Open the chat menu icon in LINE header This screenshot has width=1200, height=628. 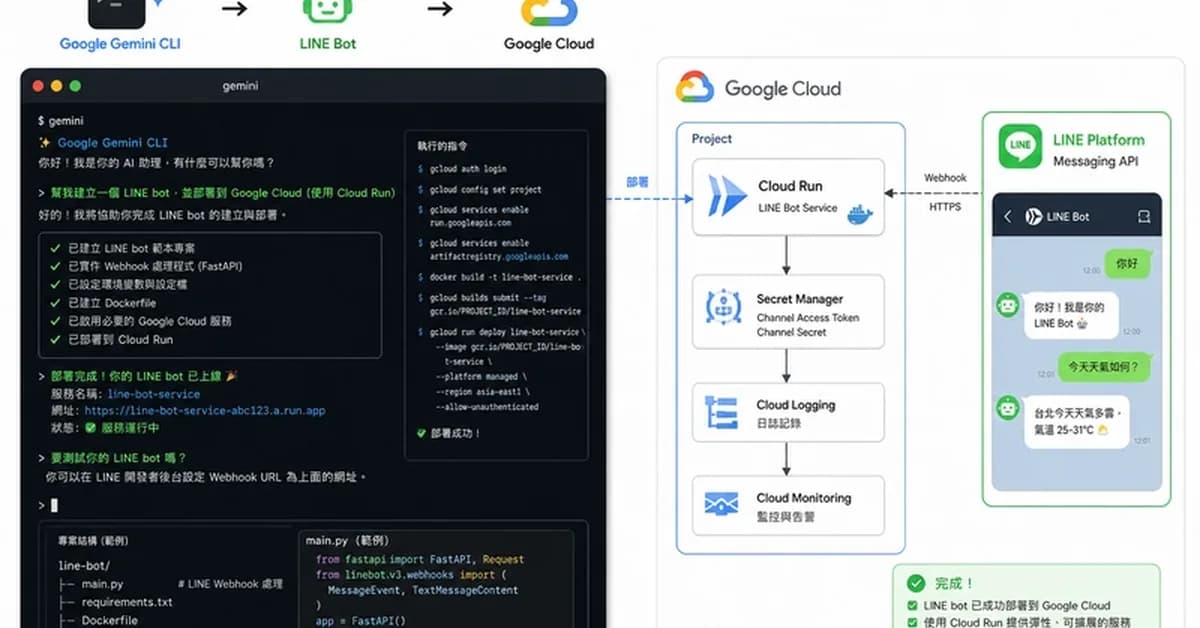pos(1144,216)
